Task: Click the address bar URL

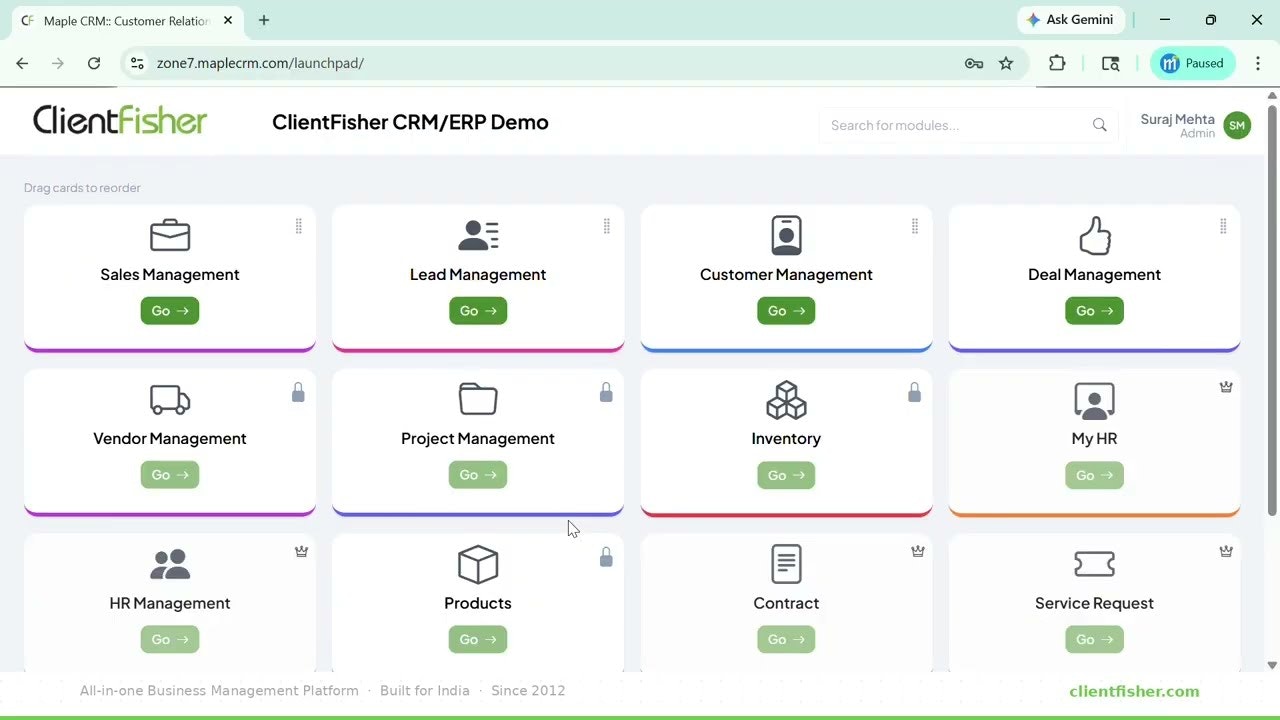Action: click(260, 63)
